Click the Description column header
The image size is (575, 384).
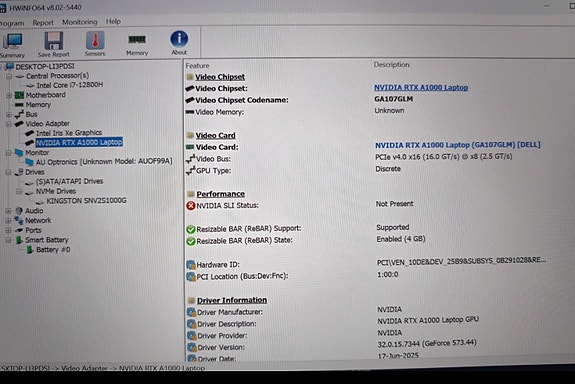pos(391,65)
